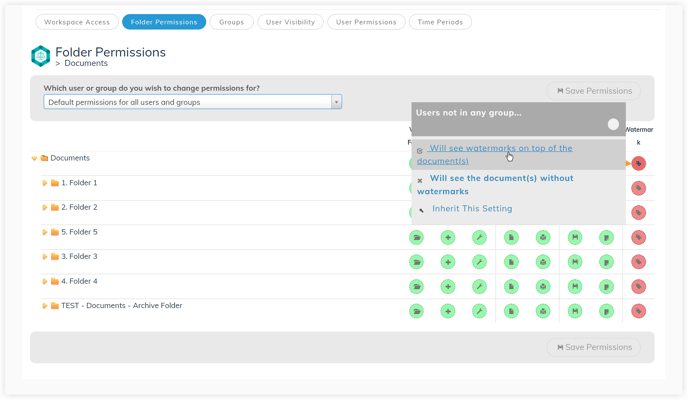The width and height of the screenshot is (688, 400).
Task: Switch to the Workspace Access tab
Action: click(x=77, y=22)
